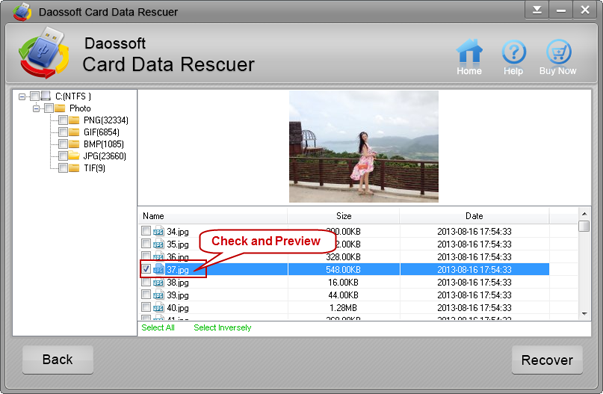Tick the 35.jpg file checkbox
Viewport: 603px width, 394px height.
point(146,243)
